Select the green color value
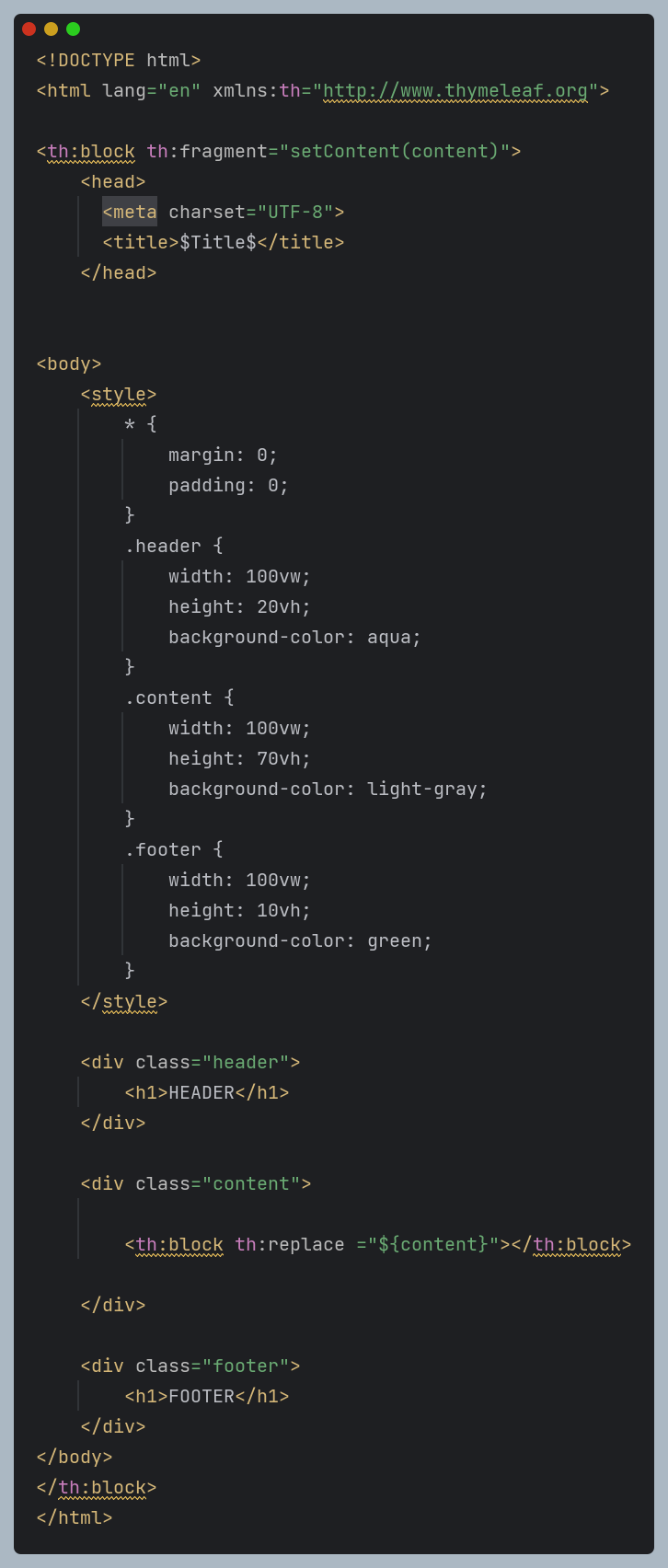Viewport: 668px width, 1568px height. (x=395, y=940)
